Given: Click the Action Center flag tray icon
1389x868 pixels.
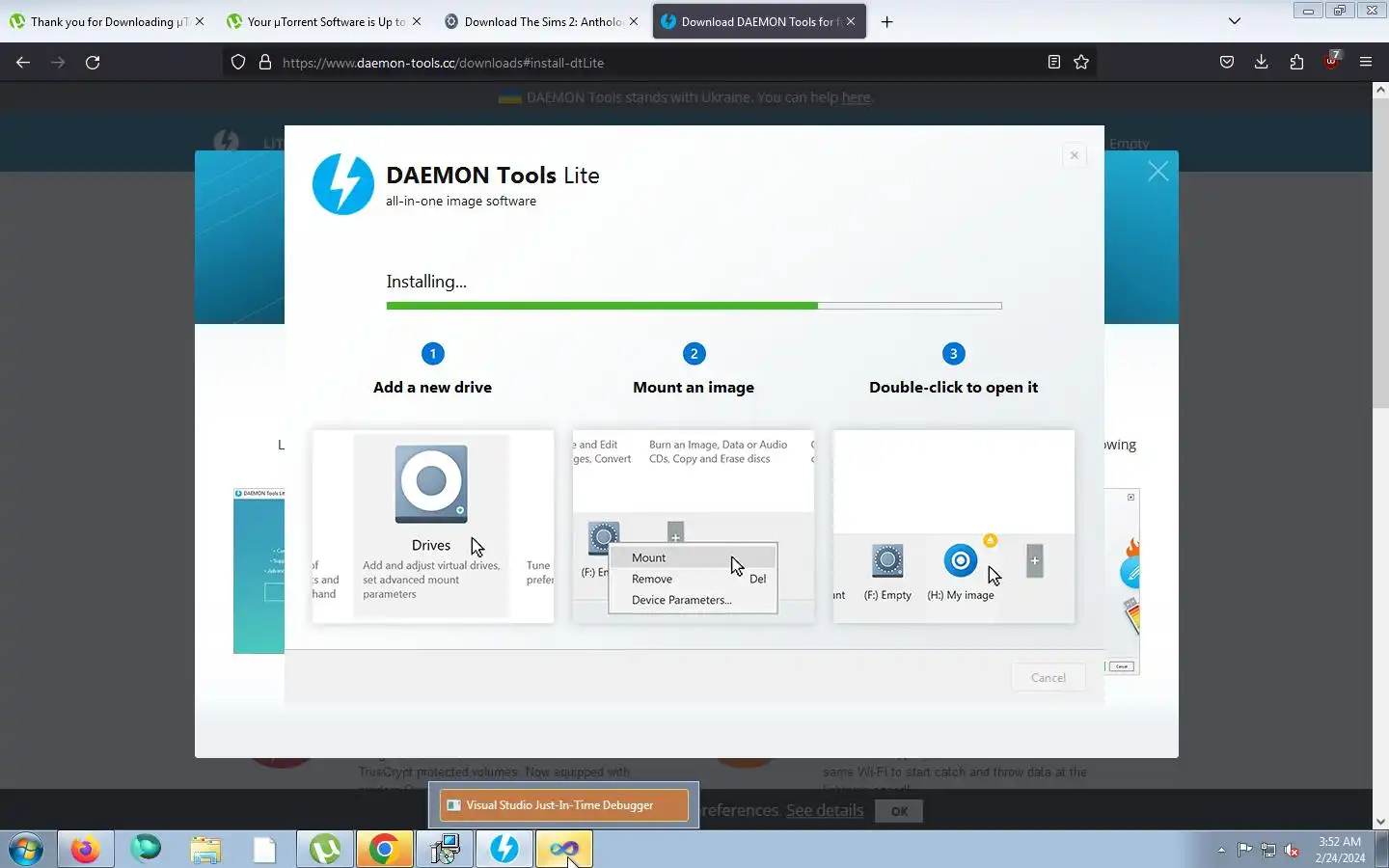Looking at the screenshot, I should click(1245, 850).
